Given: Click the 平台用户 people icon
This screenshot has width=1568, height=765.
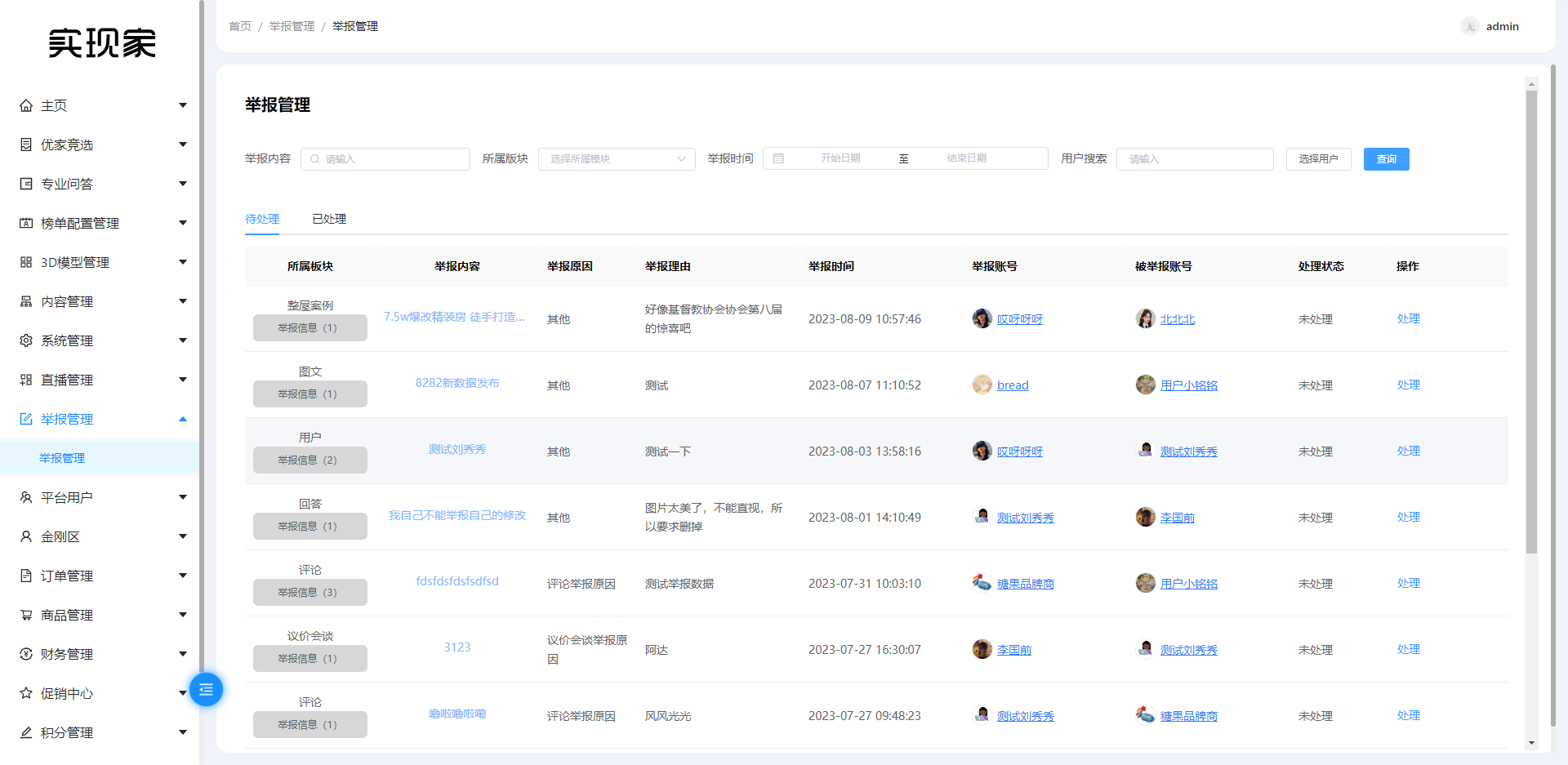Looking at the screenshot, I should point(26,497).
